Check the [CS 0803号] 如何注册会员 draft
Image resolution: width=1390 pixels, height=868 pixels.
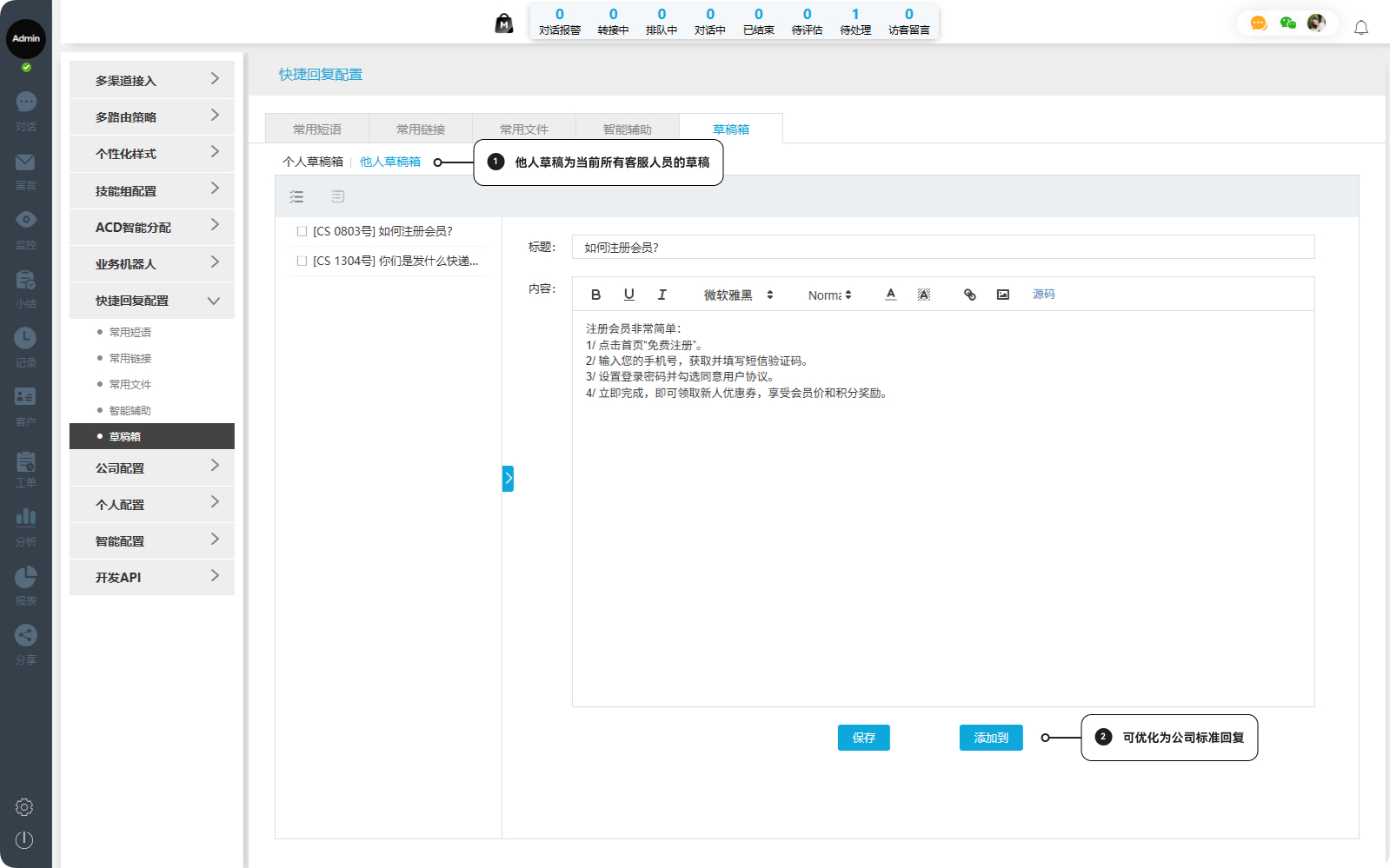[x=302, y=231]
